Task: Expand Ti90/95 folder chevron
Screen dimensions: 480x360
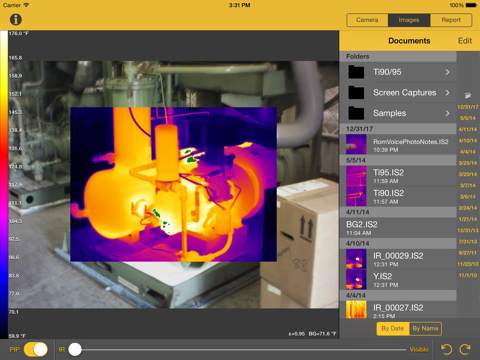Action: (x=447, y=72)
